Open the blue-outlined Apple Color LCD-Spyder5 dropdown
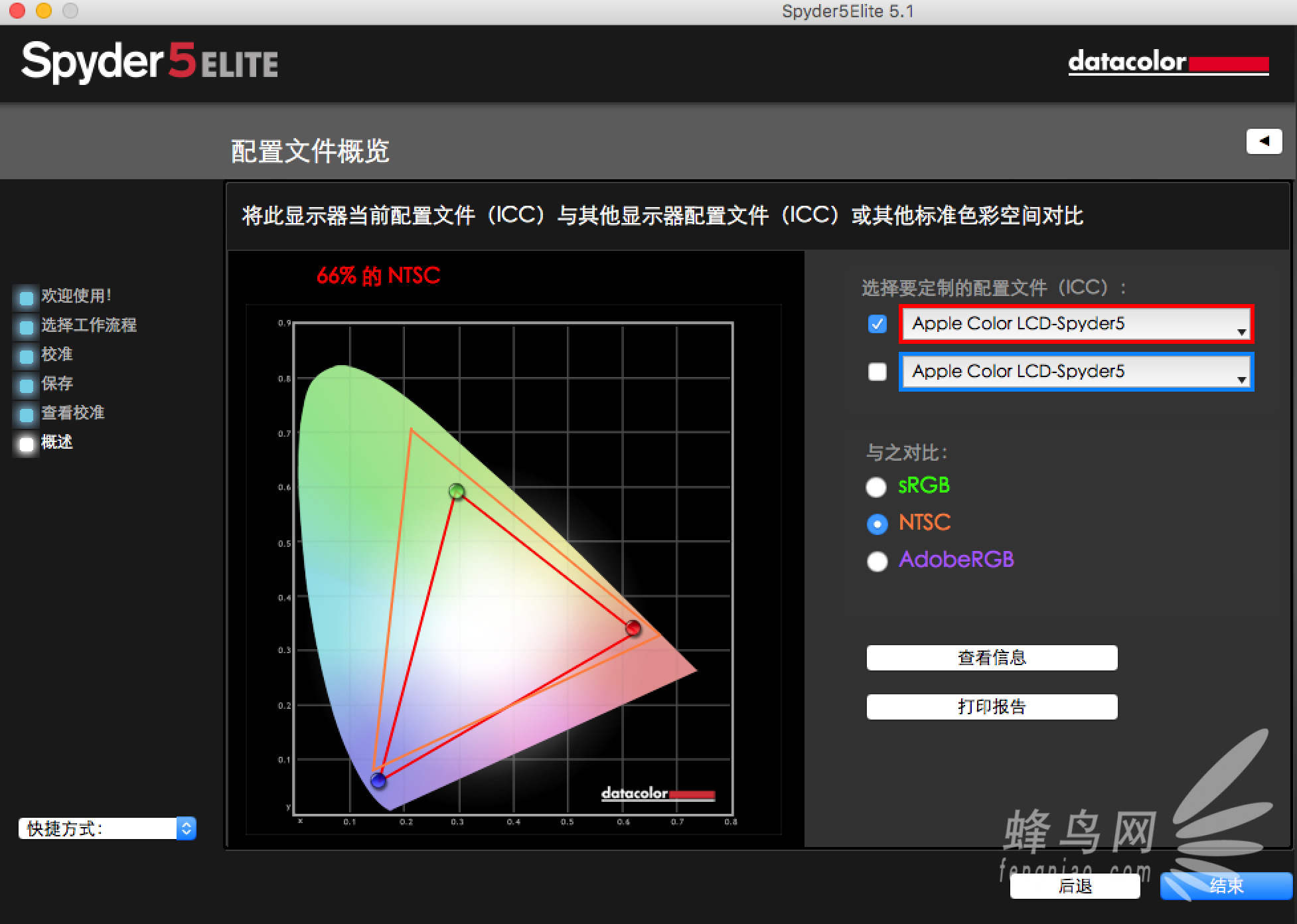This screenshot has height=924, width=1297. [1076, 372]
